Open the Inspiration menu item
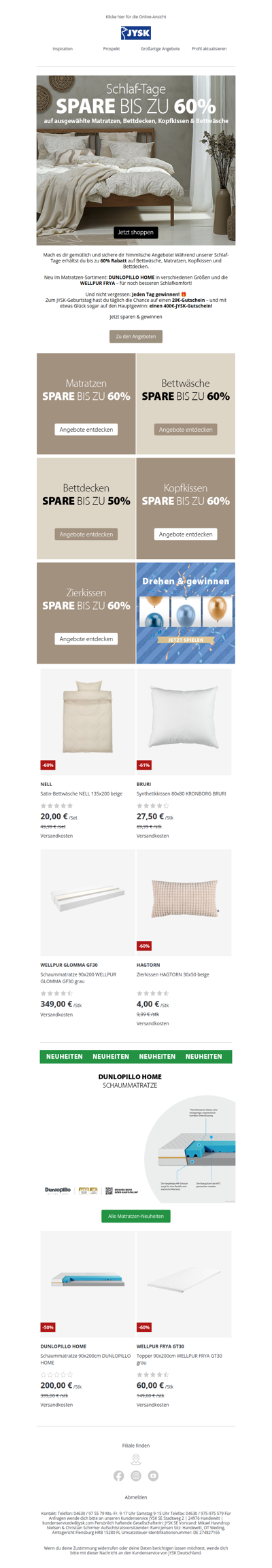 pos(63,49)
